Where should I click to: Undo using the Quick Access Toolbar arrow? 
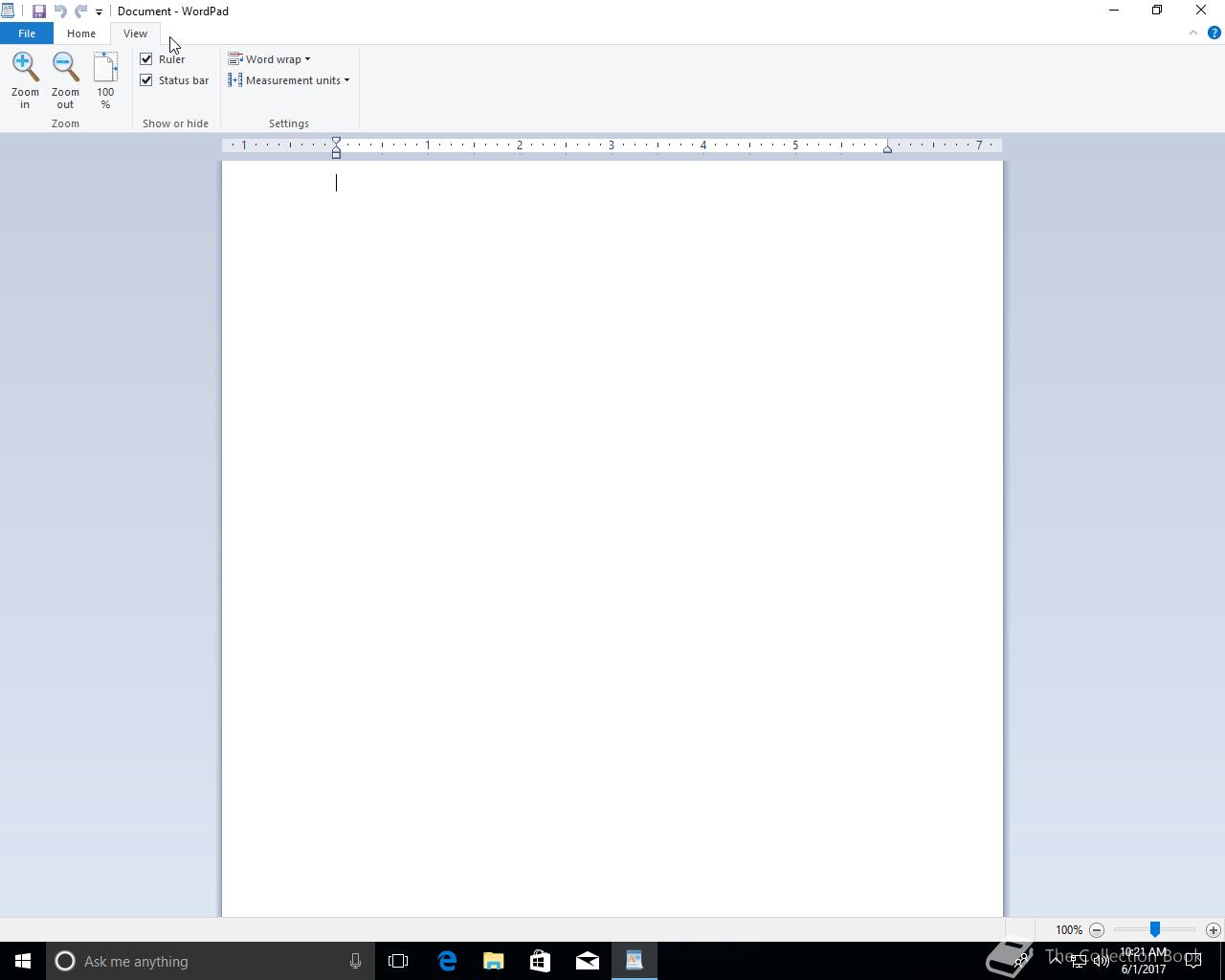[60, 11]
